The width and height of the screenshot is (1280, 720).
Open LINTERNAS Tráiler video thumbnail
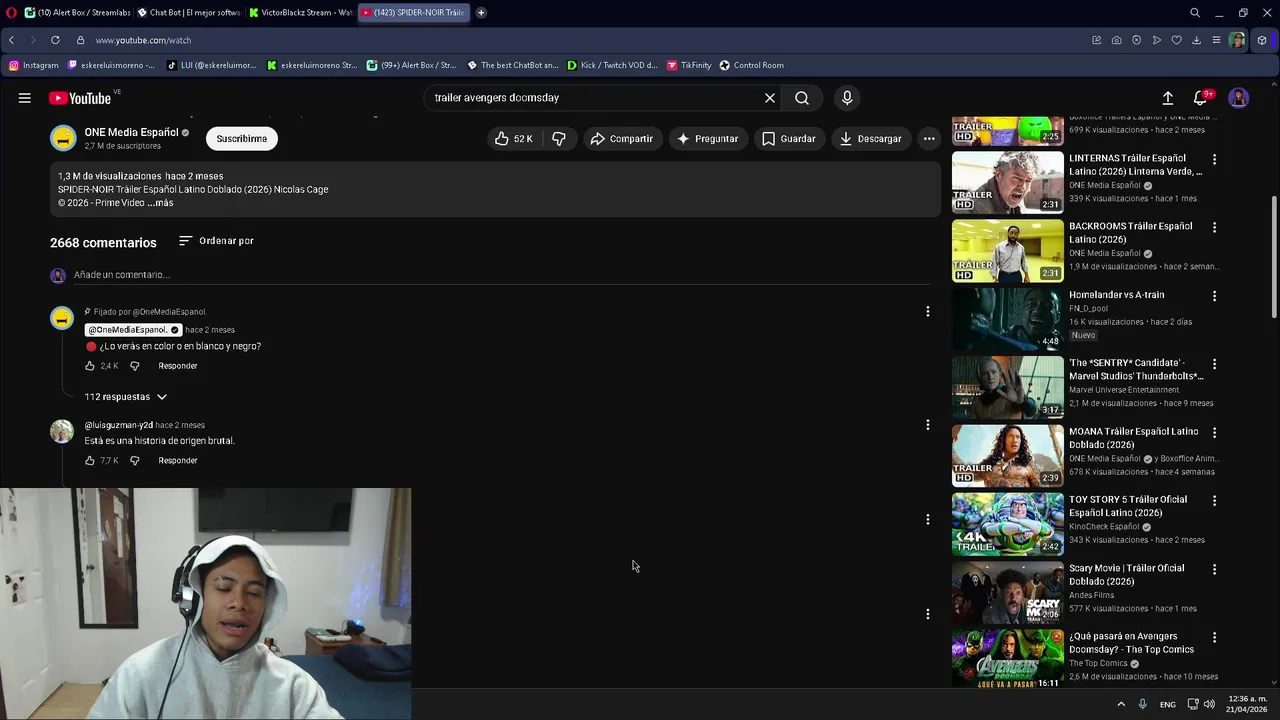coord(1007,183)
